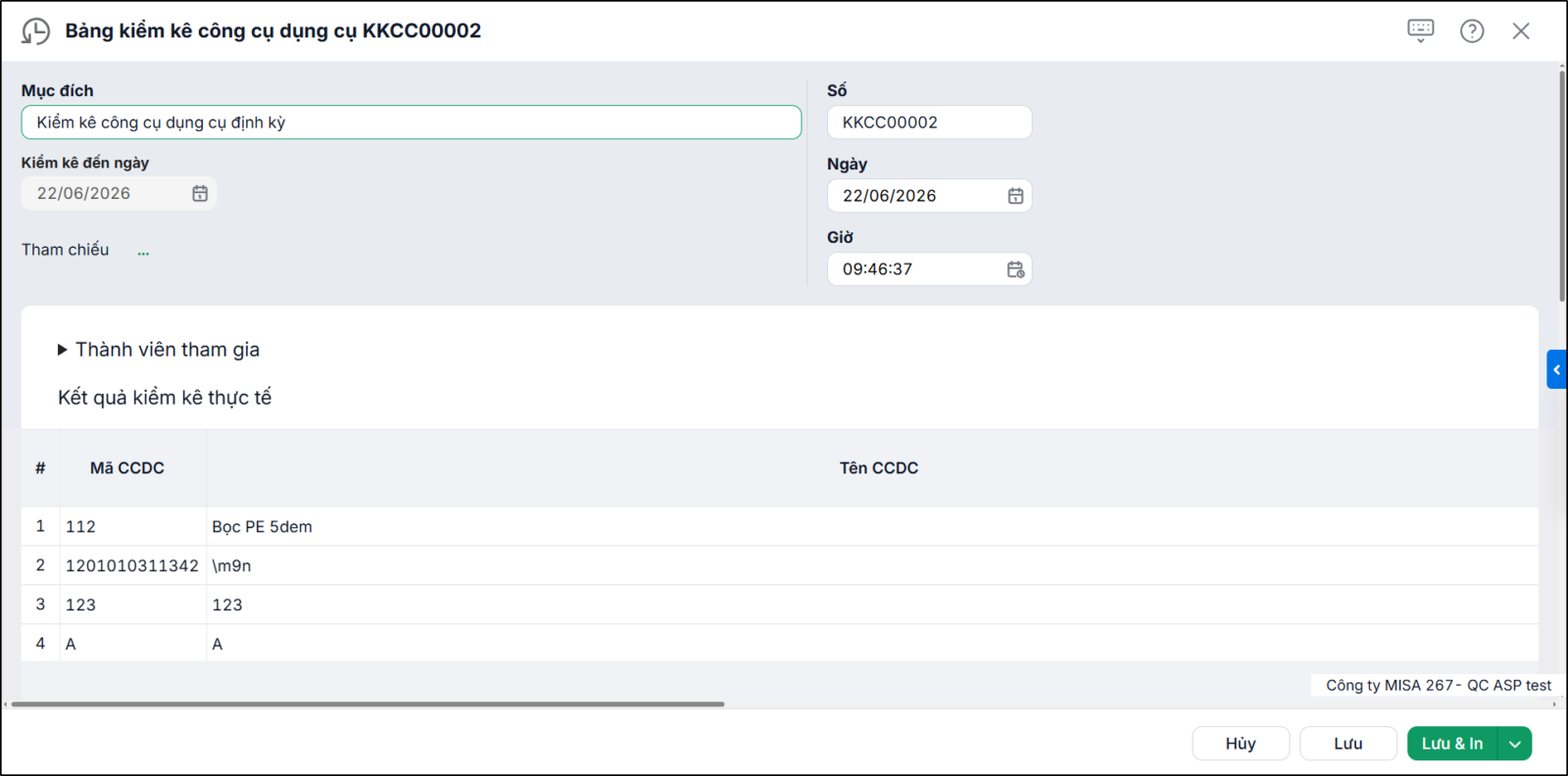
Task: Click the Hủy button
Action: [x=1241, y=744]
